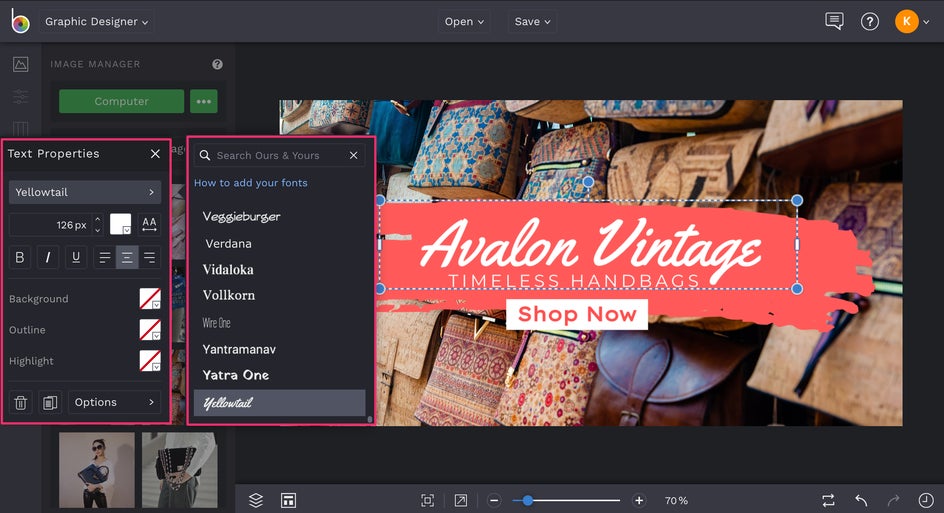Zoom out with the minus icon
The image size is (944, 513).
tap(494, 500)
